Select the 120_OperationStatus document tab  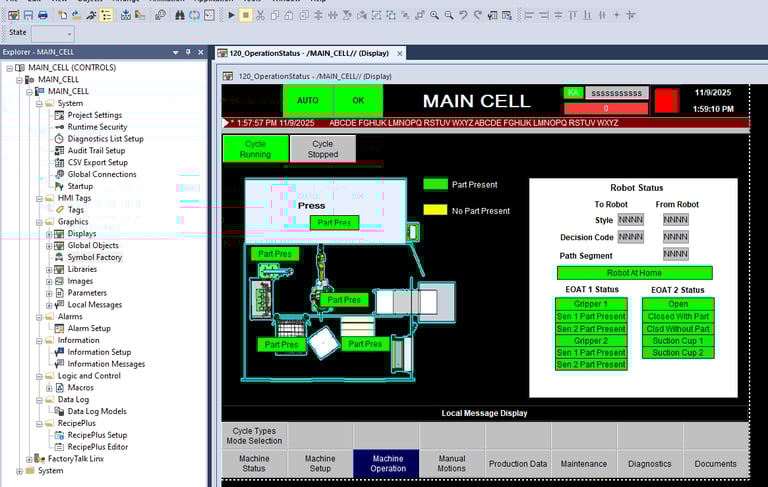coord(309,52)
